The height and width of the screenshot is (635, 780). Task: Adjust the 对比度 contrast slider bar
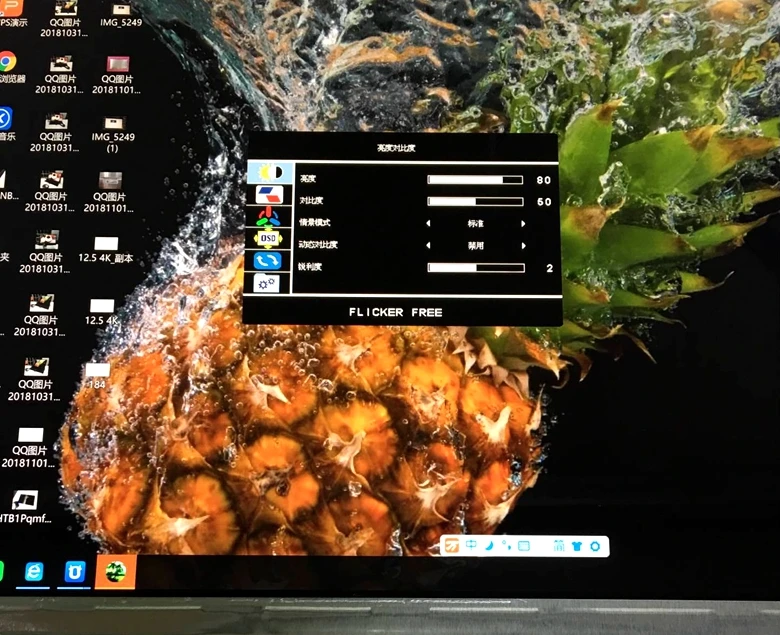tap(475, 201)
